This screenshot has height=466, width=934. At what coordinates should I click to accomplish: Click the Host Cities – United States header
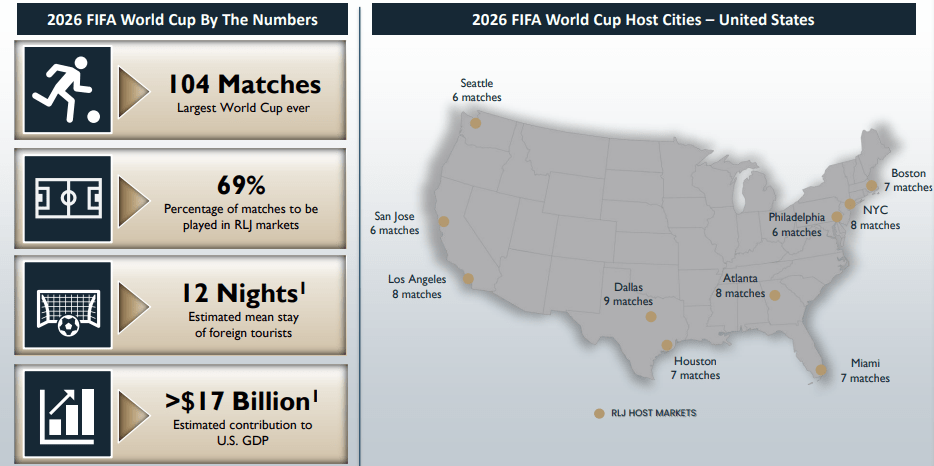643,19
